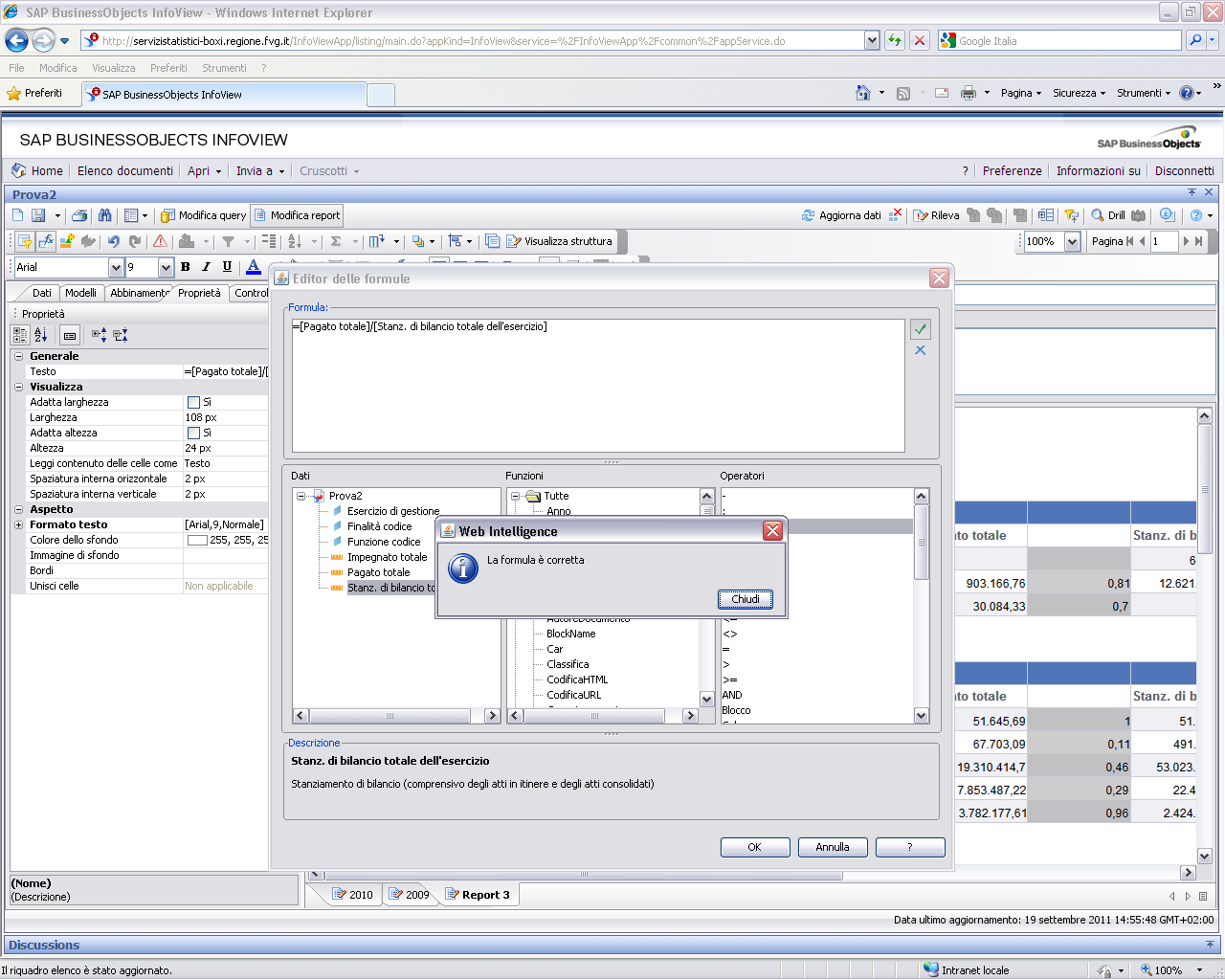Open Elenco documenti link

[125, 171]
